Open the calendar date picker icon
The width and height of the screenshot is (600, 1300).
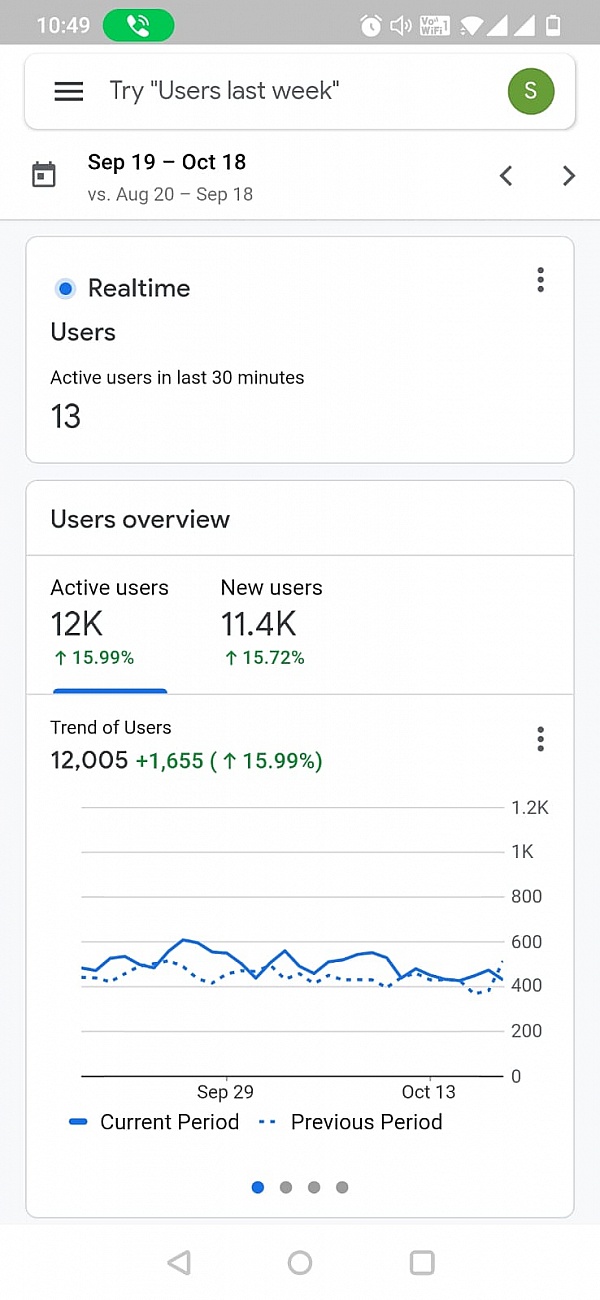(x=44, y=176)
